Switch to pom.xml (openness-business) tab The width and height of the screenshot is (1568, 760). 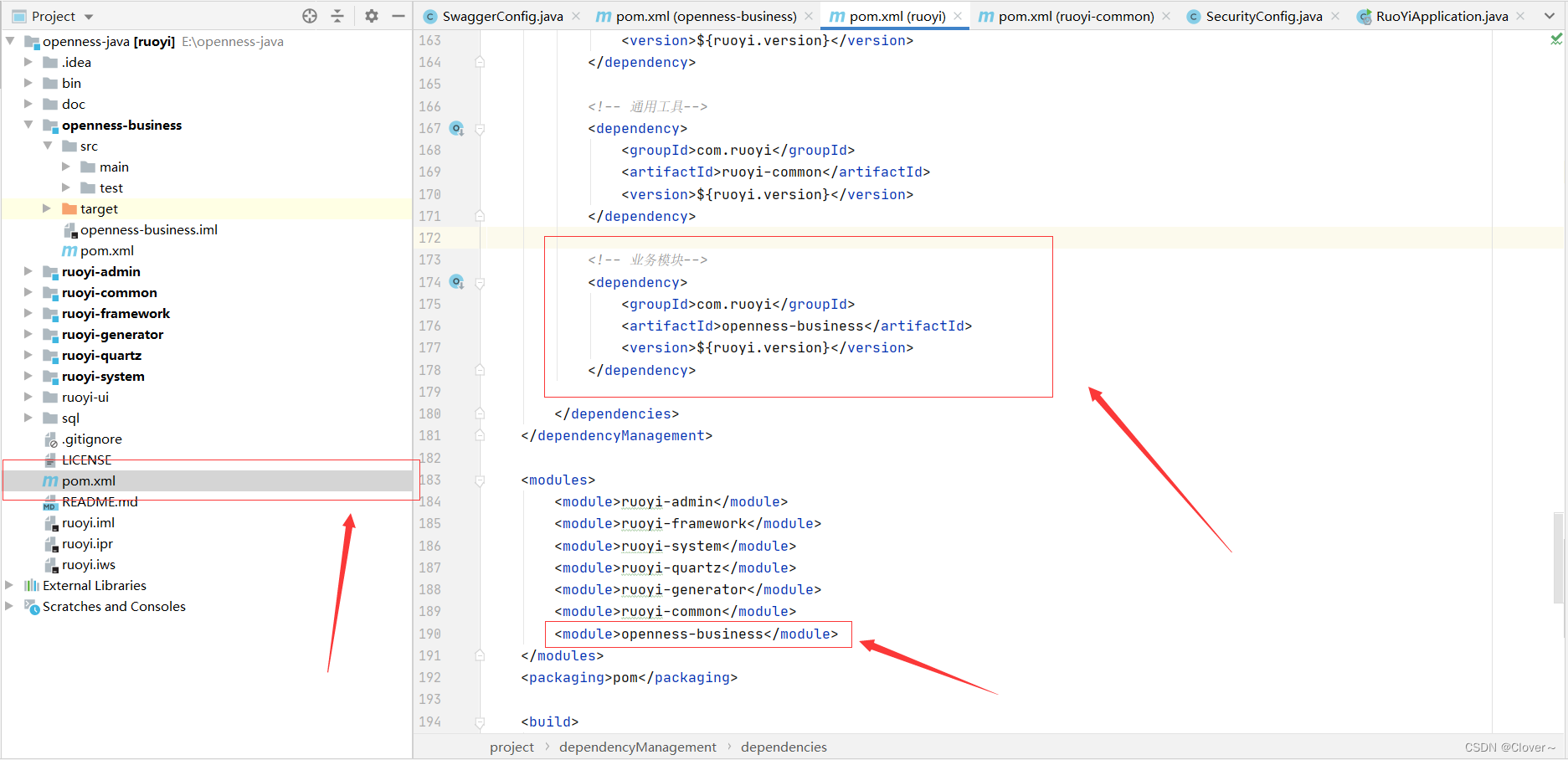pyautogui.click(x=706, y=16)
